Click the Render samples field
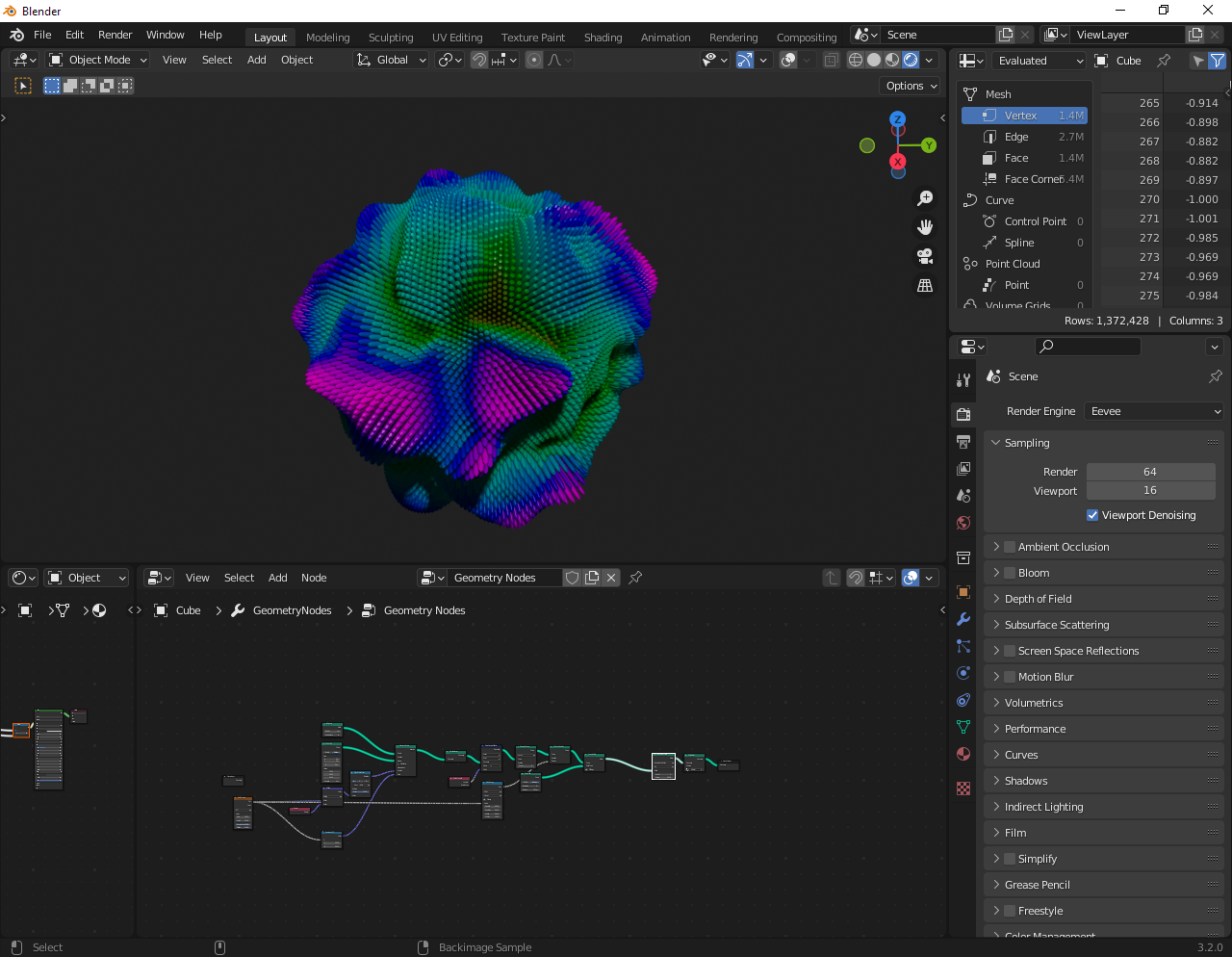 pos(1150,472)
